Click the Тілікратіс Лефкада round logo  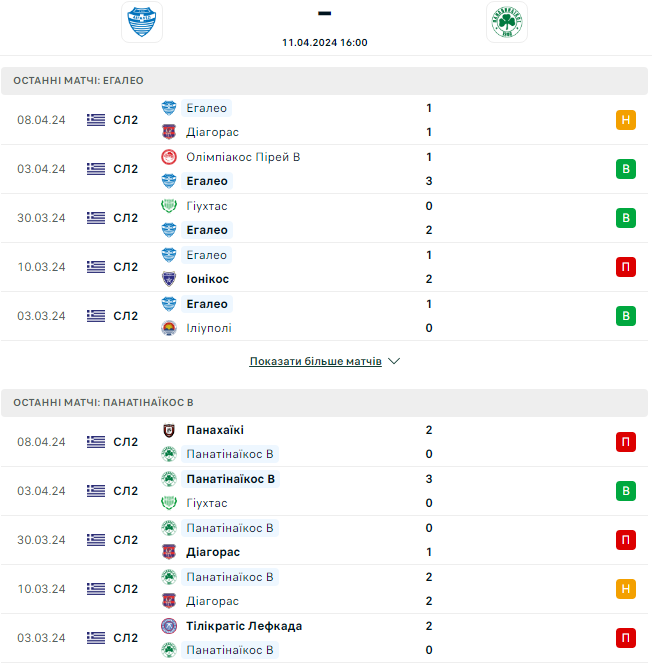click(169, 626)
